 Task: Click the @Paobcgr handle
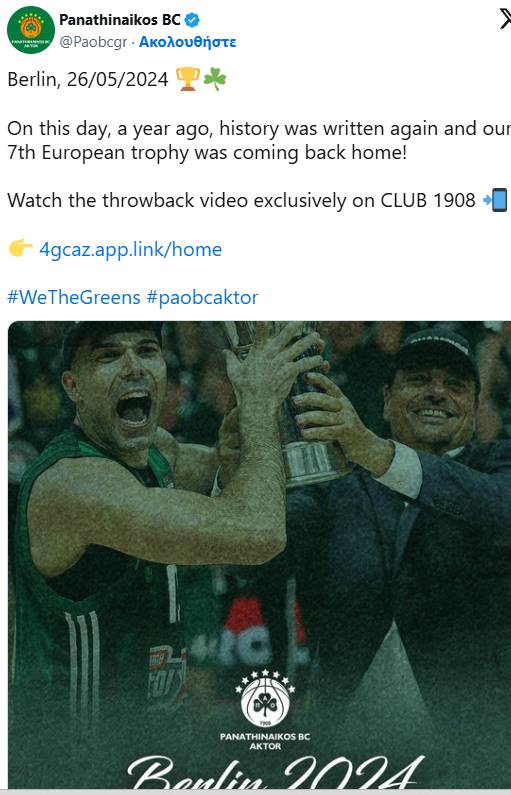click(x=93, y=42)
